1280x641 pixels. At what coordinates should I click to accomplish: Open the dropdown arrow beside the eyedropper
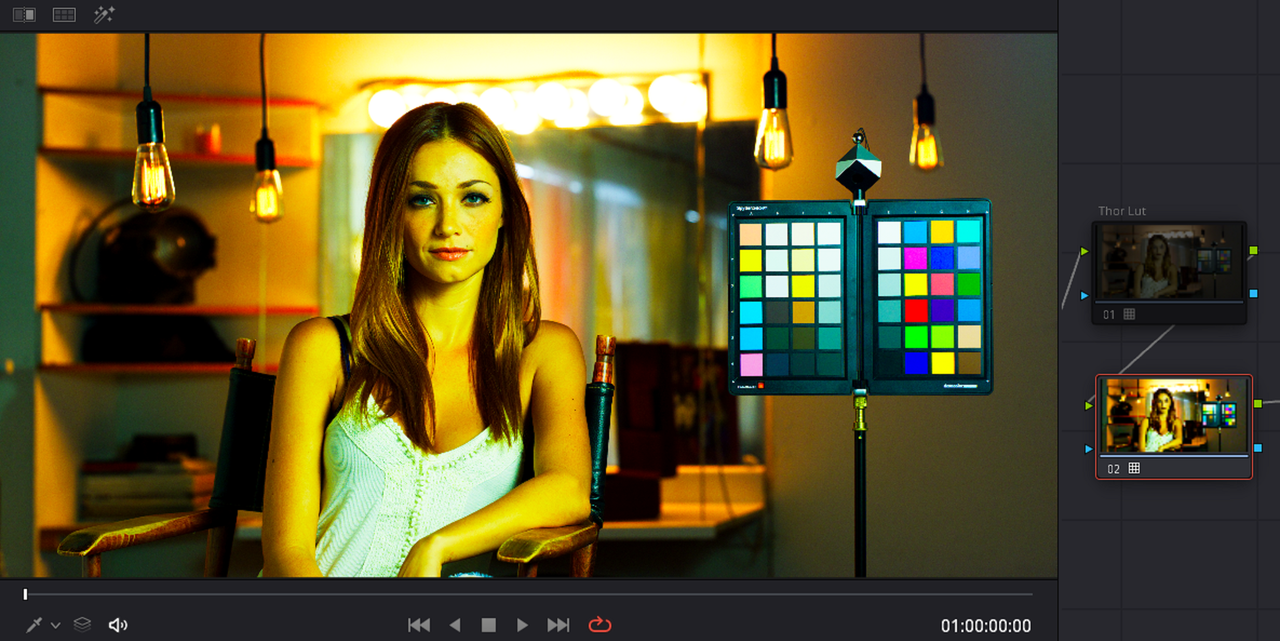[x=56, y=625]
